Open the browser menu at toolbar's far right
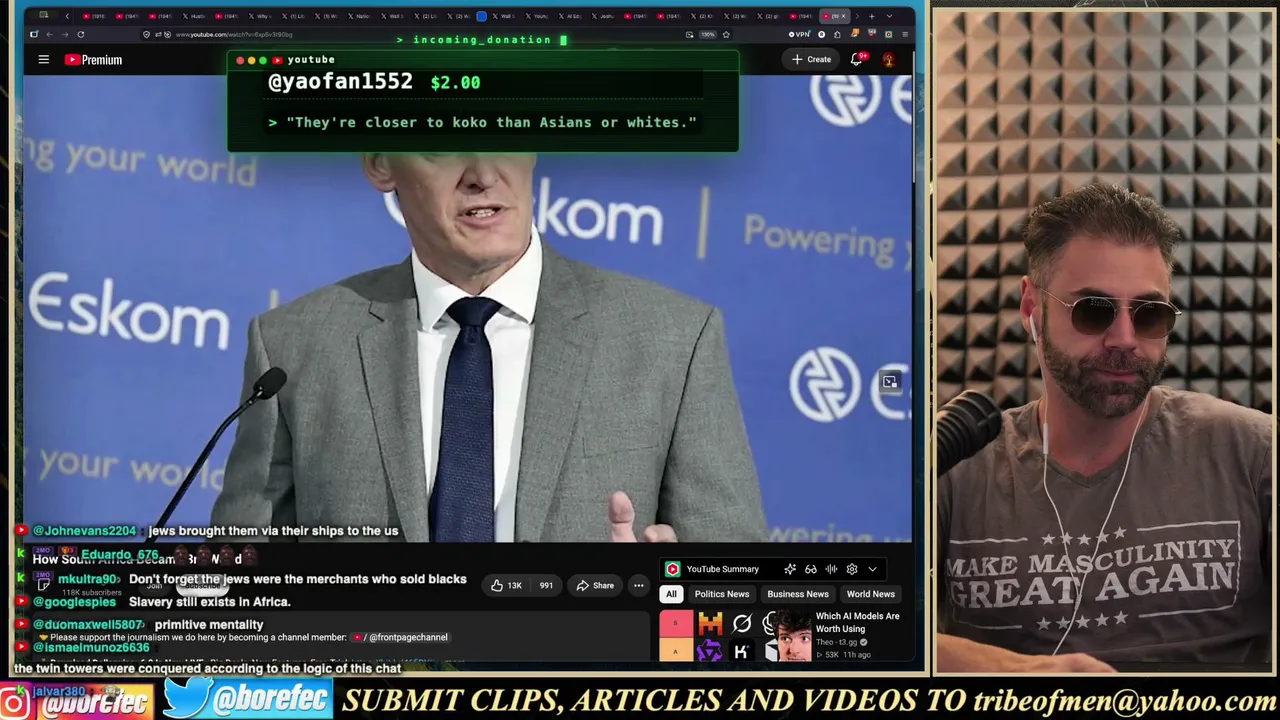The height and width of the screenshot is (720, 1280). click(x=905, y=35)
